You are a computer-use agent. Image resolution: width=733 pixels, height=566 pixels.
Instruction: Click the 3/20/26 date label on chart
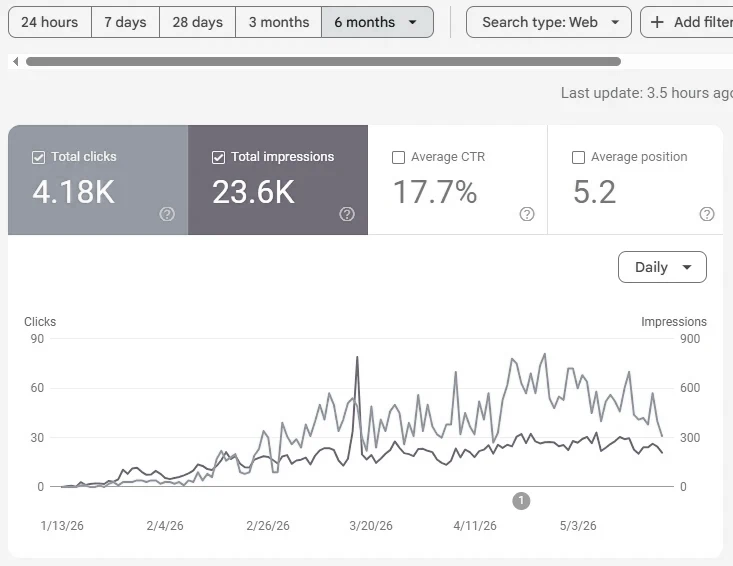pos(371,525)
